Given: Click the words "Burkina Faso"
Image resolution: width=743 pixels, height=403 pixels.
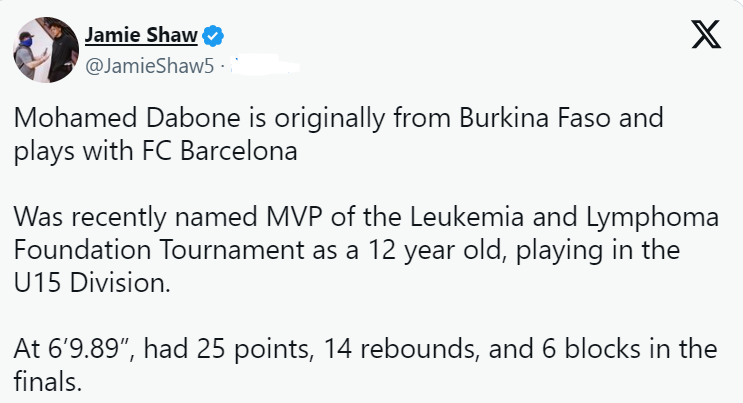Looking at the screenshot, I should tap(517, 120).
